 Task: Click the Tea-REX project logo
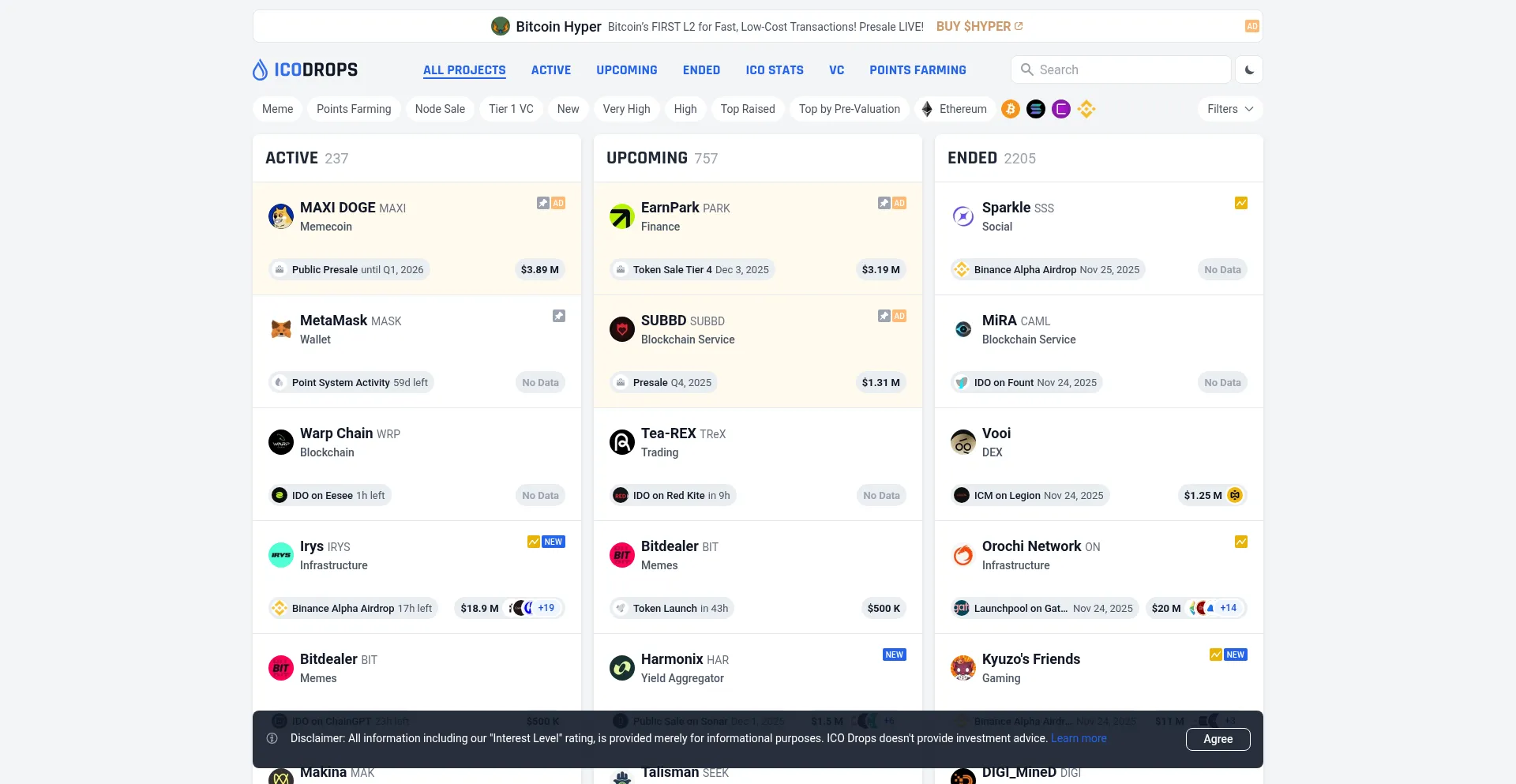click(x=622, y=442)
